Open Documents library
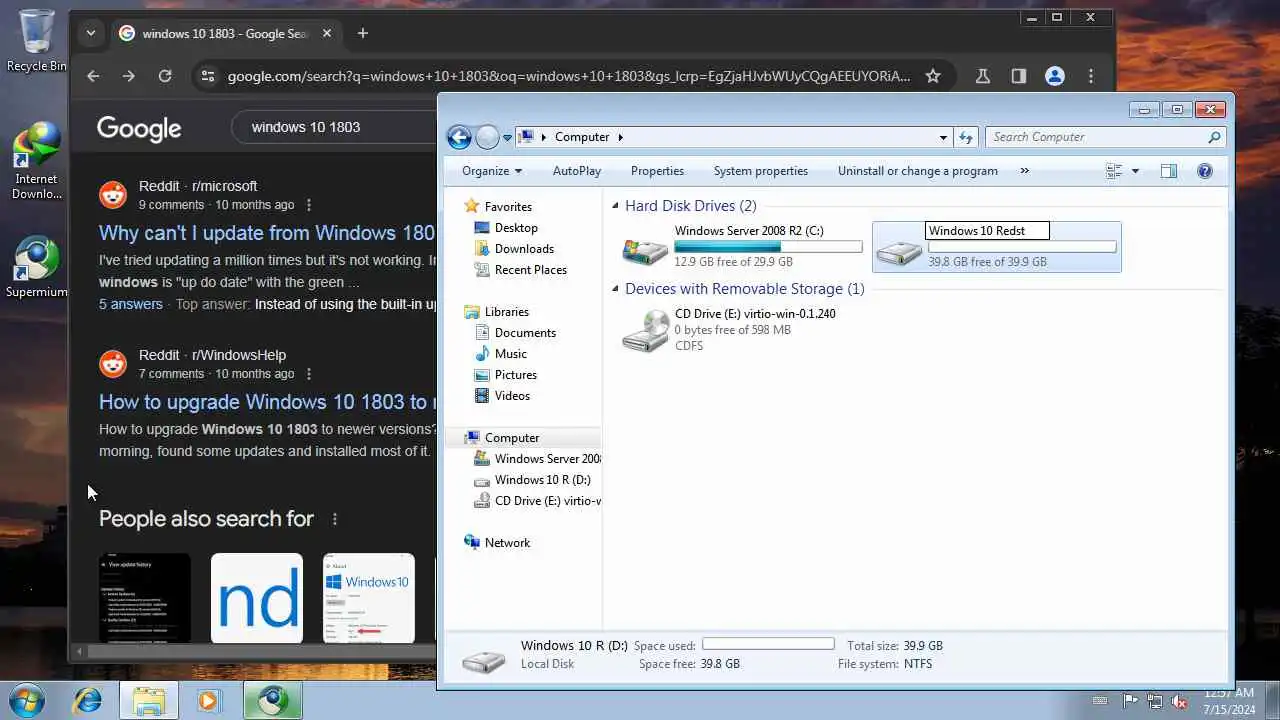 click(x=525, y=333)
